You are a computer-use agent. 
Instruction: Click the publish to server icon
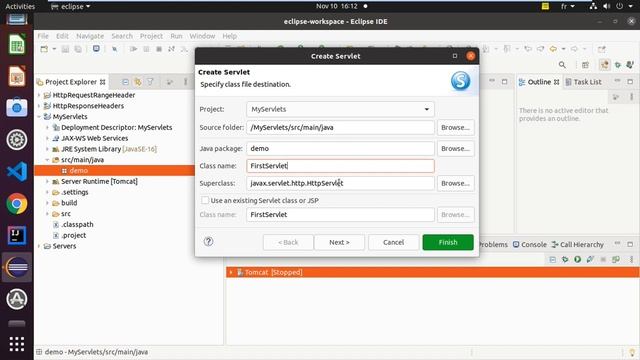click(x=616, y=259)
